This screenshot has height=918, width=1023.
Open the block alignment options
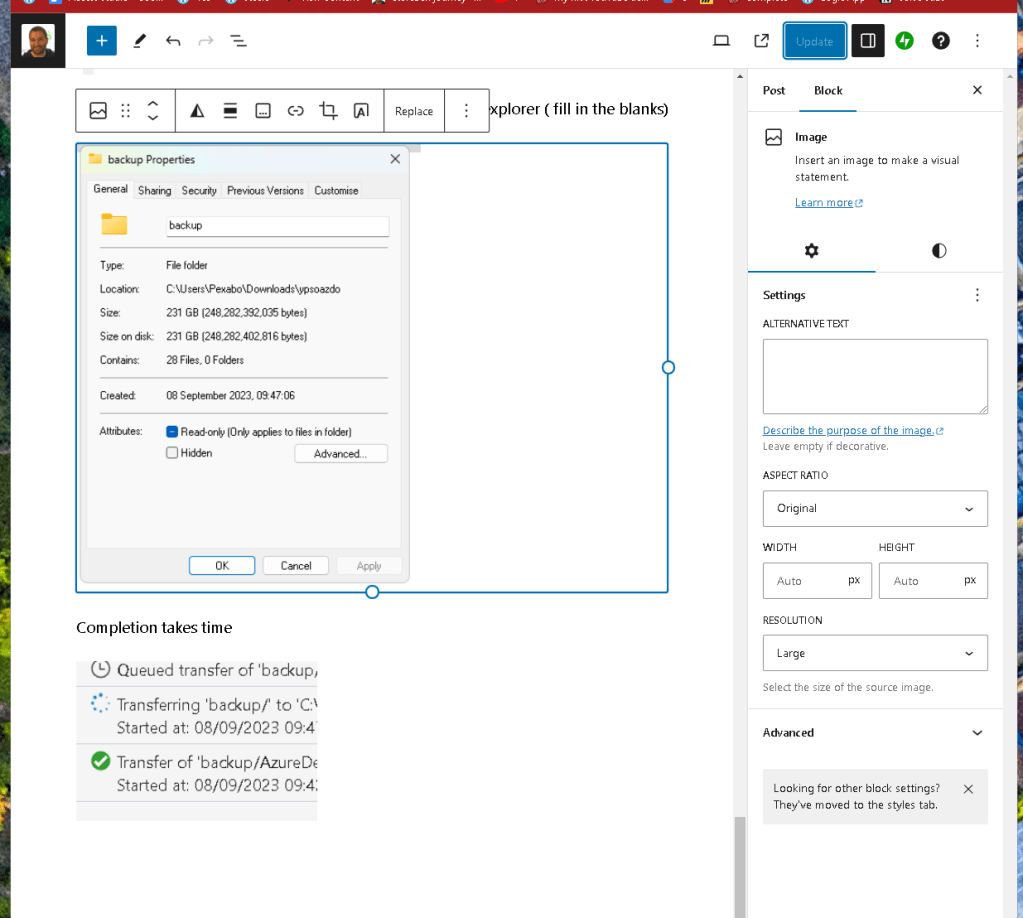pos(230,111)
